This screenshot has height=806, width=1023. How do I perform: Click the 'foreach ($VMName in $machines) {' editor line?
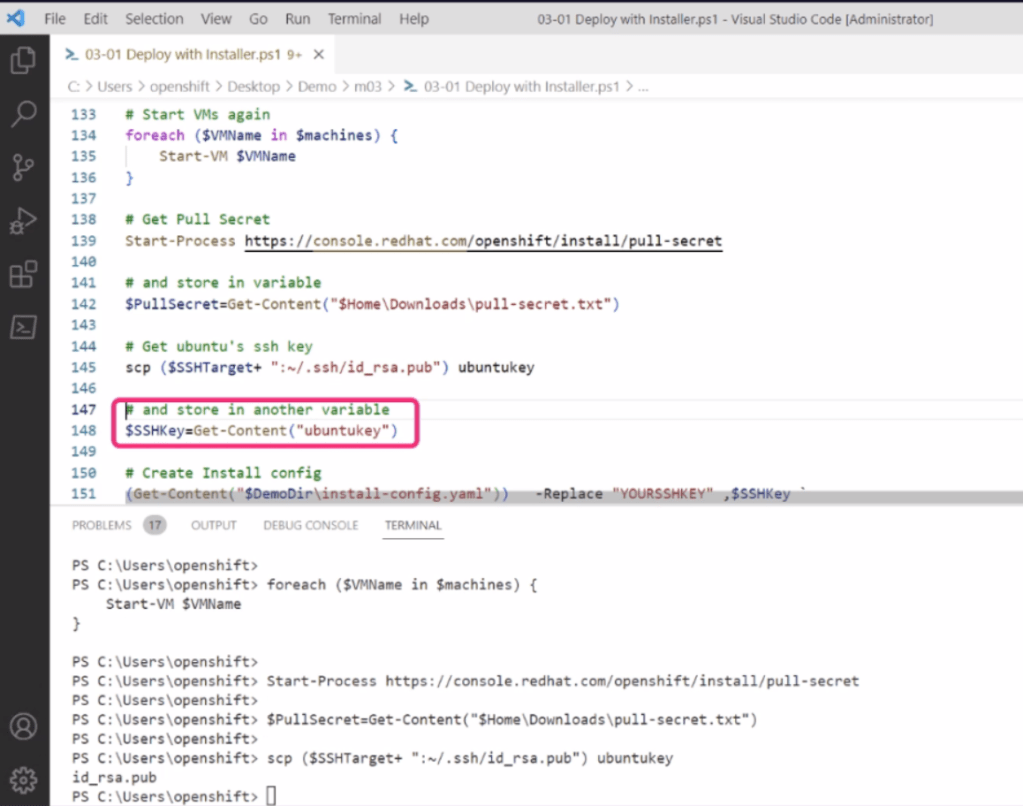coord(261,135)
